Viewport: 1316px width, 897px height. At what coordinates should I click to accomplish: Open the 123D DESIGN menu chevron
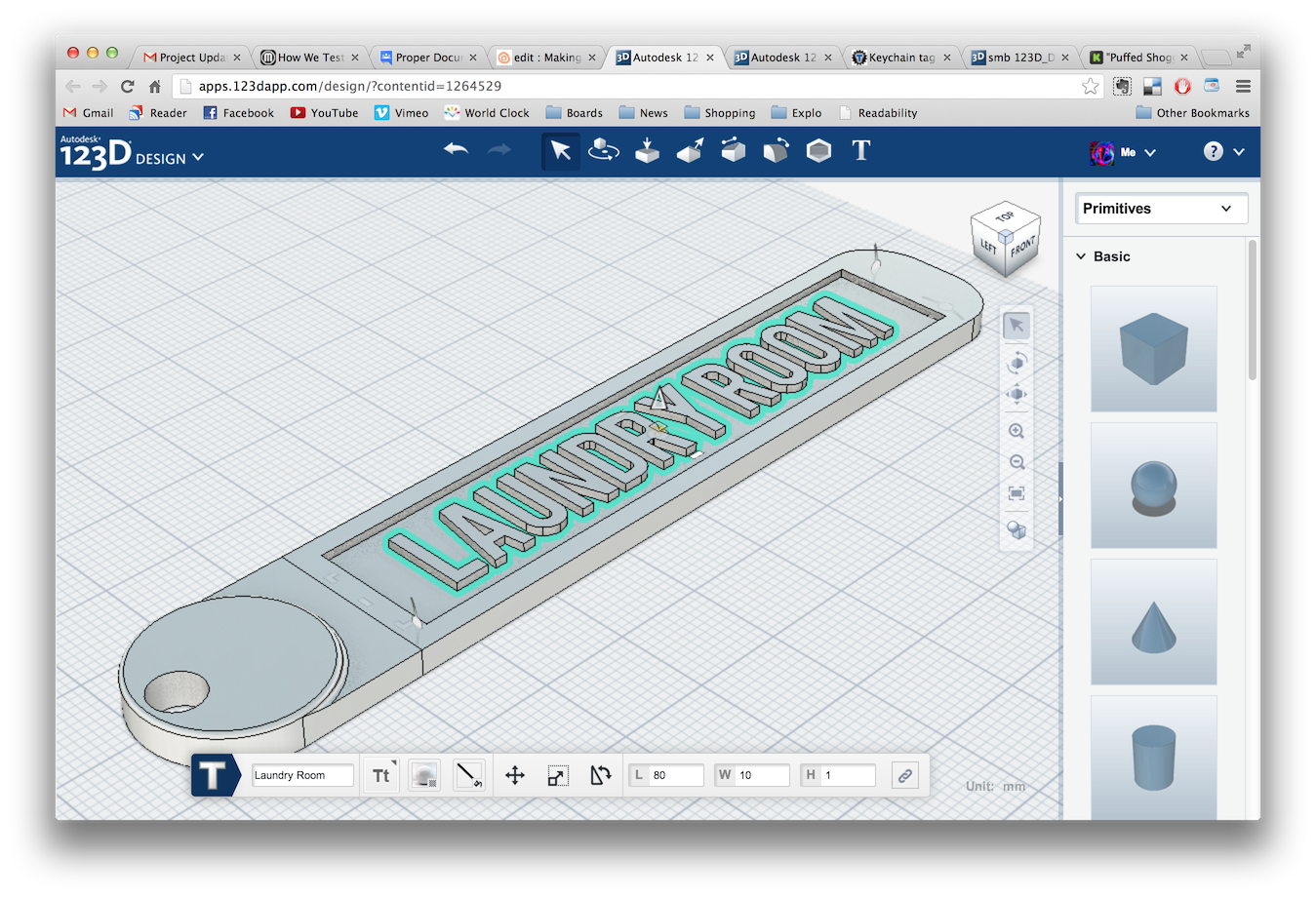pos(199,156)
